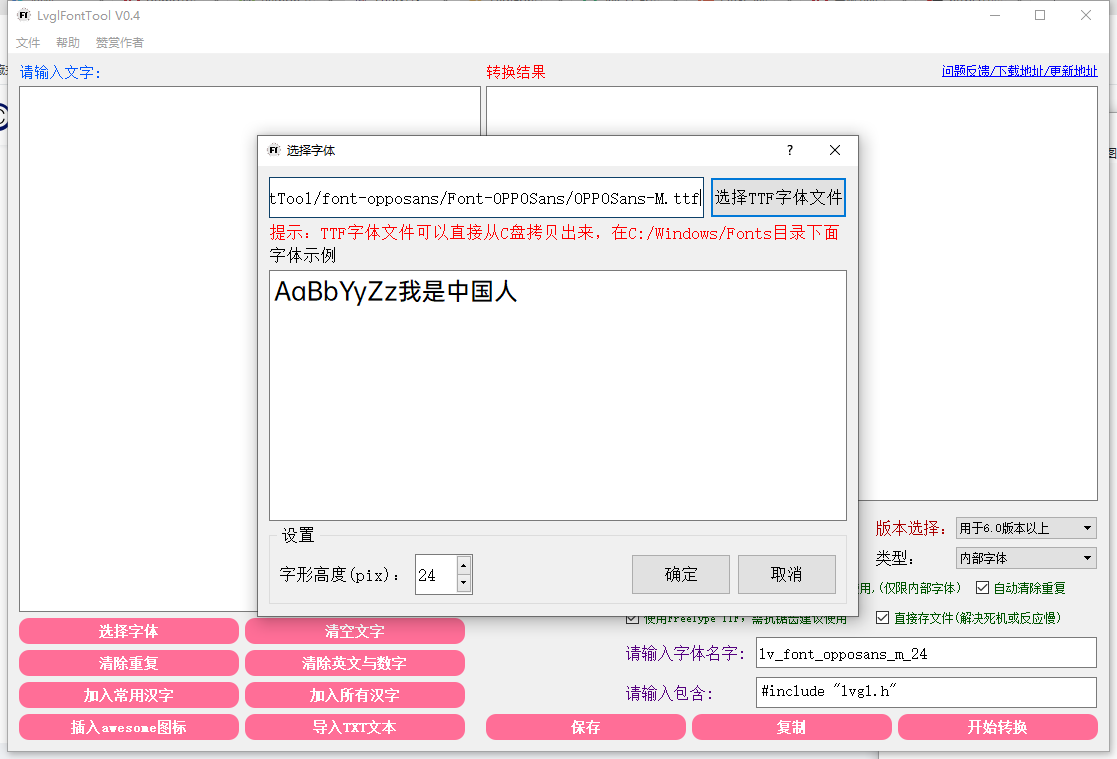Increase 字形高度 with the up arrow
Viewport: 1117px width, 759px height.
tap(463, 566)
